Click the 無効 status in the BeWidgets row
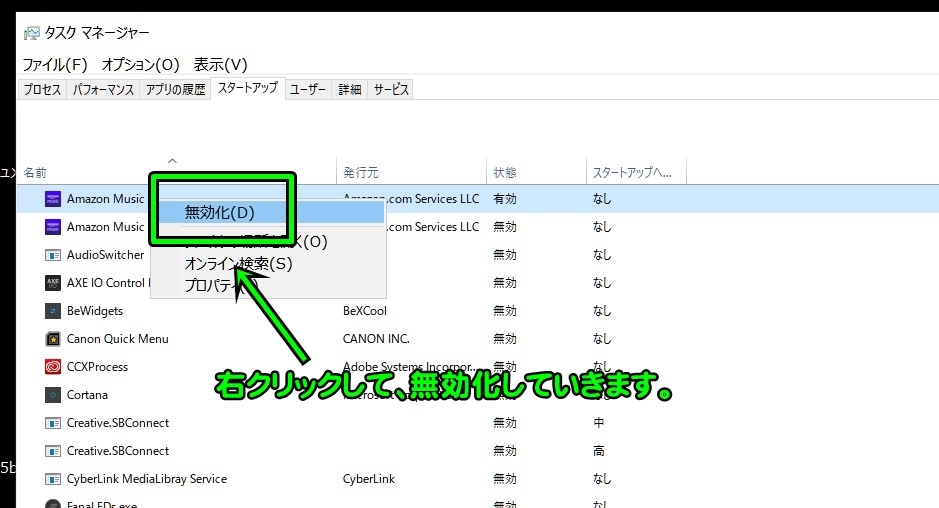 [505, 311]
